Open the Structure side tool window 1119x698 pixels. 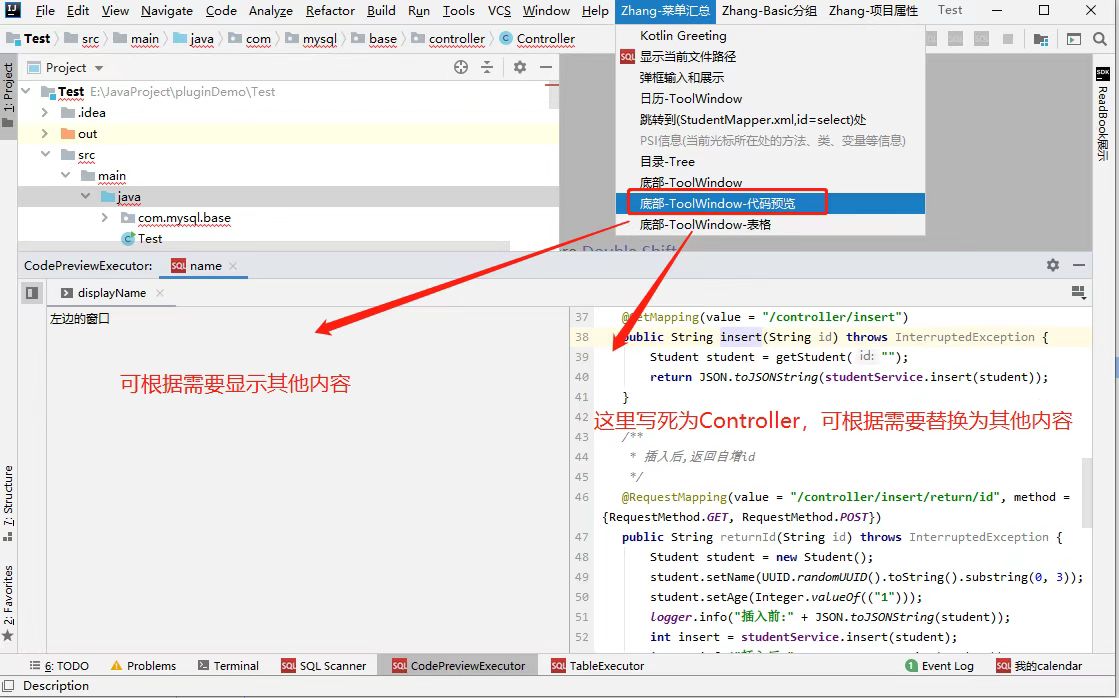tap(8, 503)
